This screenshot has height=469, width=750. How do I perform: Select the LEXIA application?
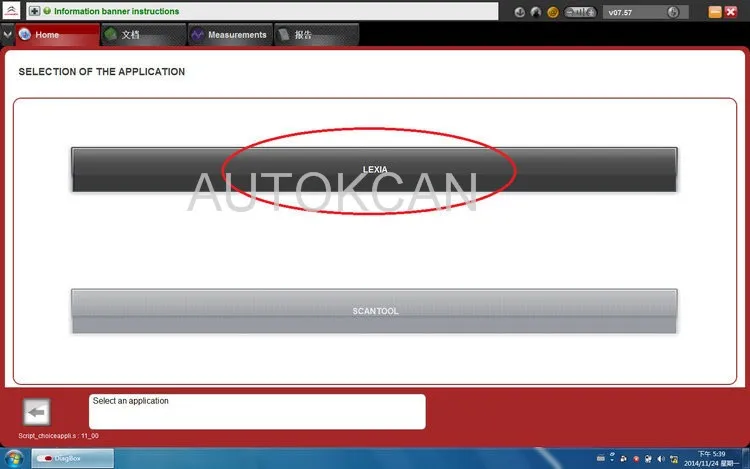[x=375, y=170]
